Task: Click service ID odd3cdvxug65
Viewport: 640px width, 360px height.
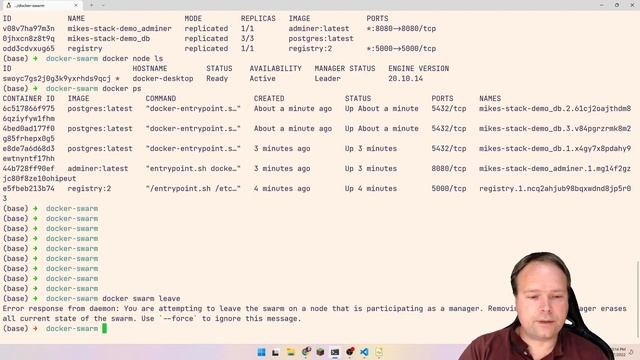Action: (29, 49)
